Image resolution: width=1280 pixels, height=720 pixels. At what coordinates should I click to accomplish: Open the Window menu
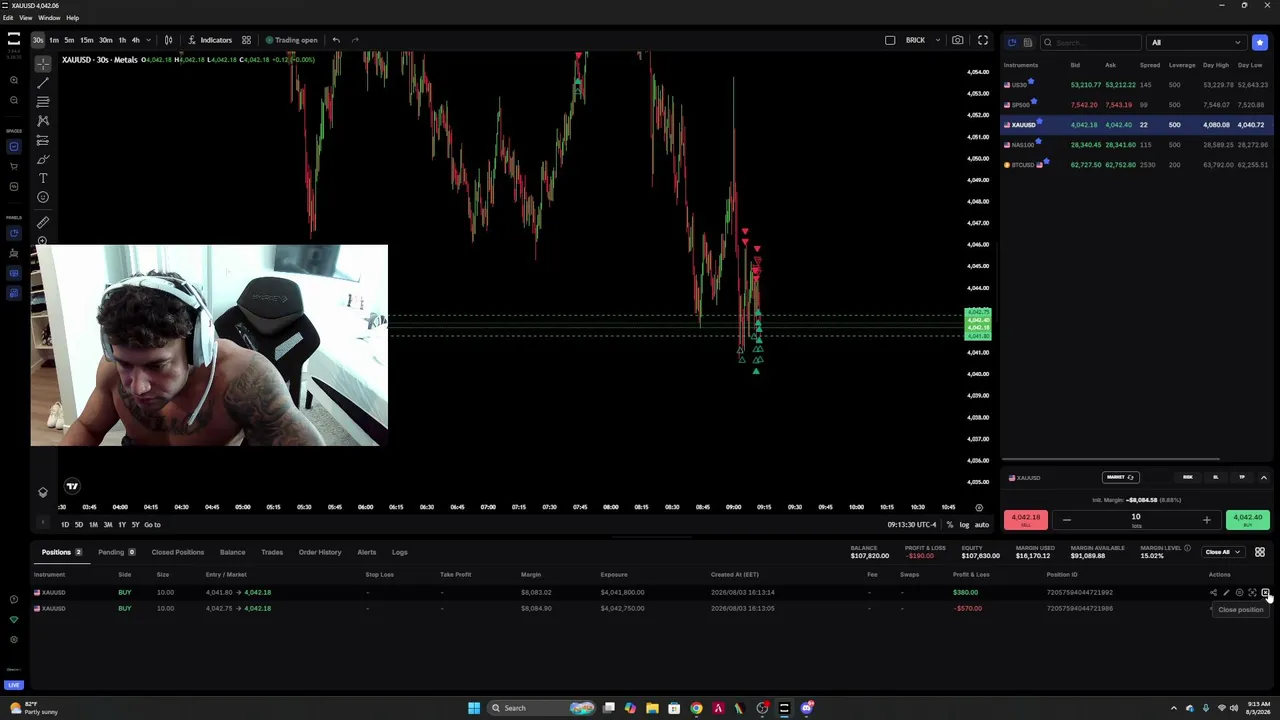[x=49, y=18]
